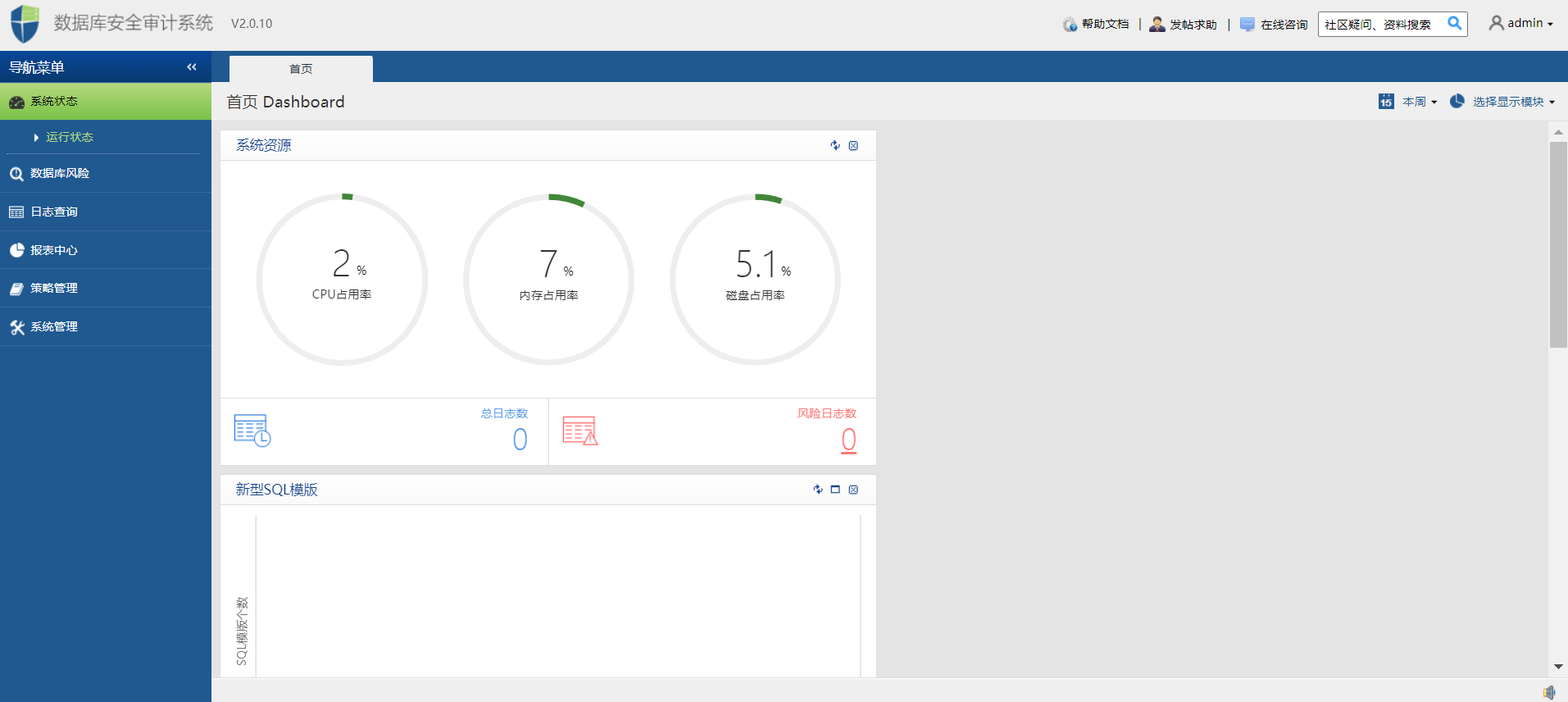Click the 系统管理 tools icon
This screenshot has height=702, width=1568.
[x=16, y=327]
